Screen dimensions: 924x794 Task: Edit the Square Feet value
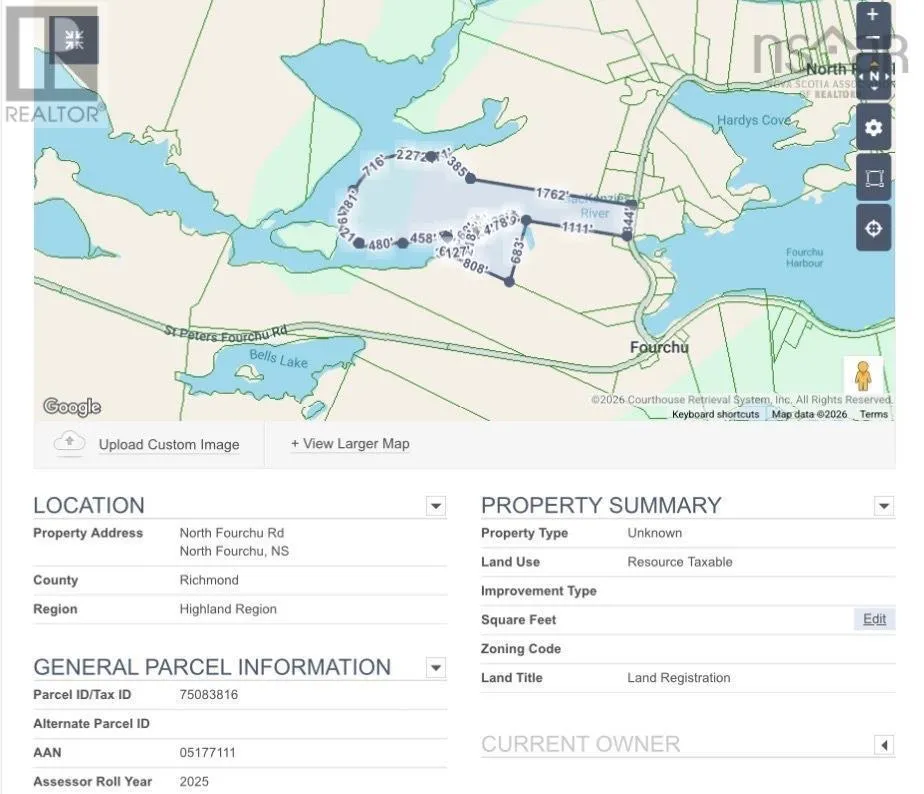click(x=874, y=619)
